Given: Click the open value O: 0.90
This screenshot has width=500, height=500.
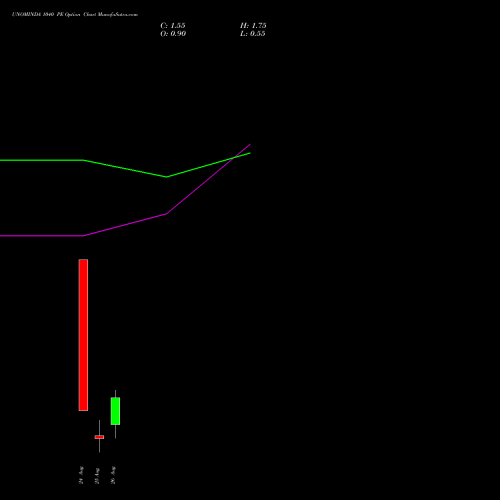Looking at the screenshot, I should coord(173,34).
